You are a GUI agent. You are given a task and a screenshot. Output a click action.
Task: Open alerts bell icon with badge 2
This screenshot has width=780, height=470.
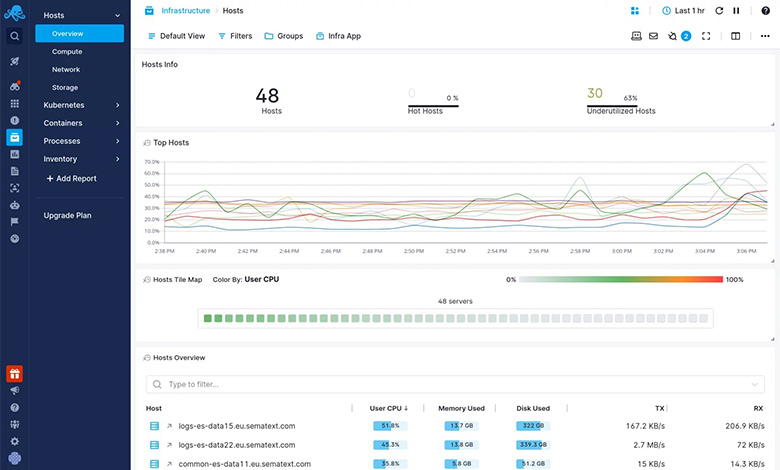679,36
